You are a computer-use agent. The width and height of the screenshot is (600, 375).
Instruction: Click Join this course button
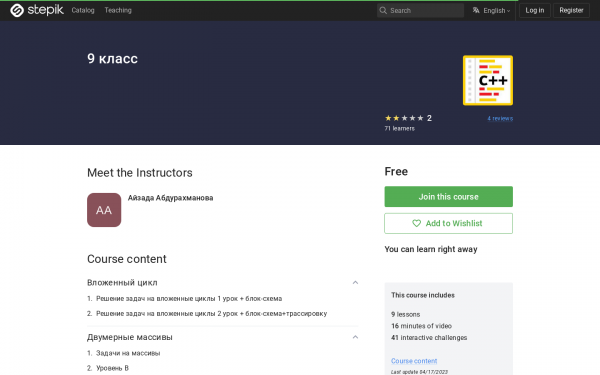tap(448, 197)
